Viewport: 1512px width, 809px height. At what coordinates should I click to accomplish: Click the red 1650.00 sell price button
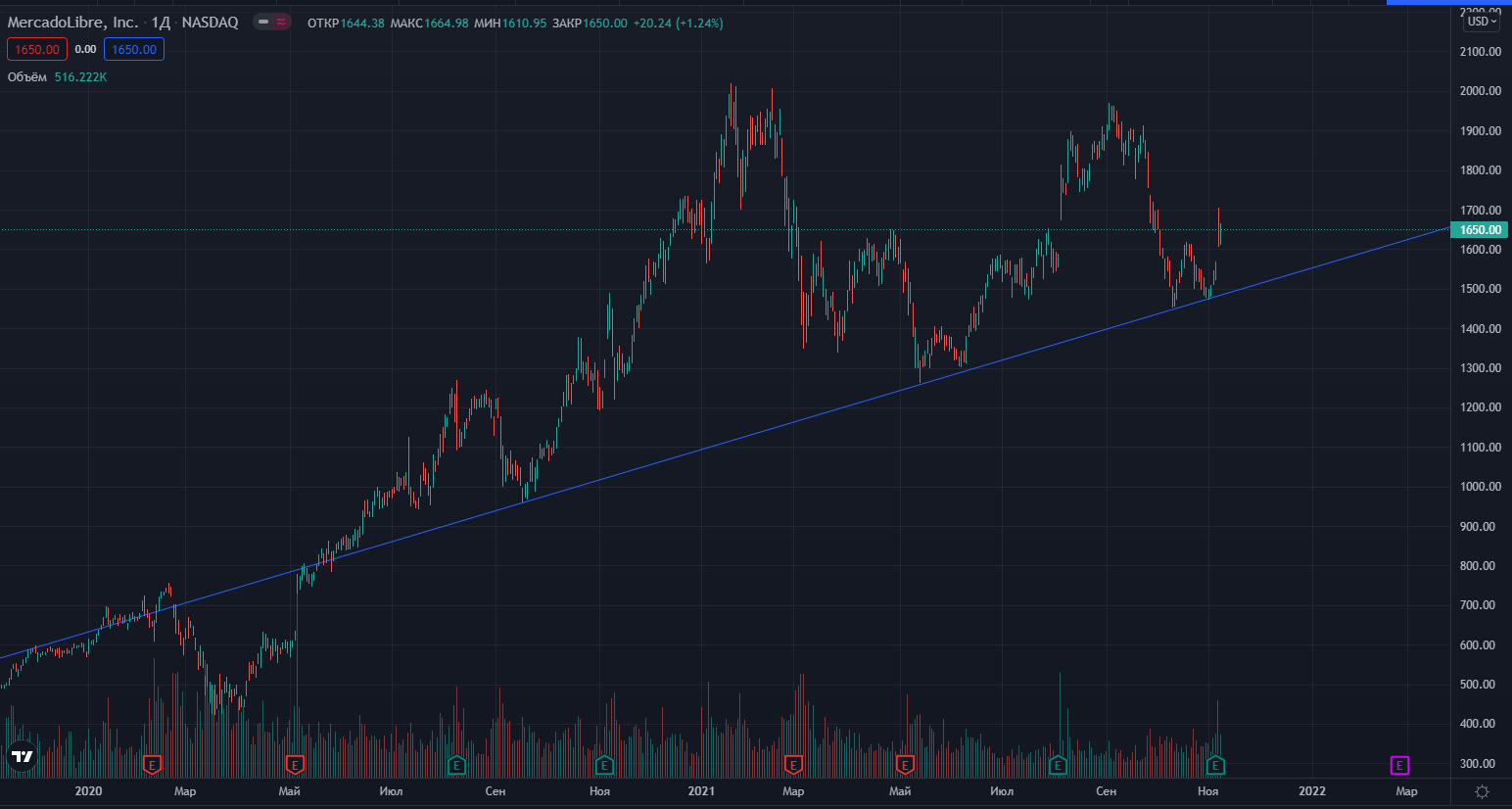(x=37, y=49)
